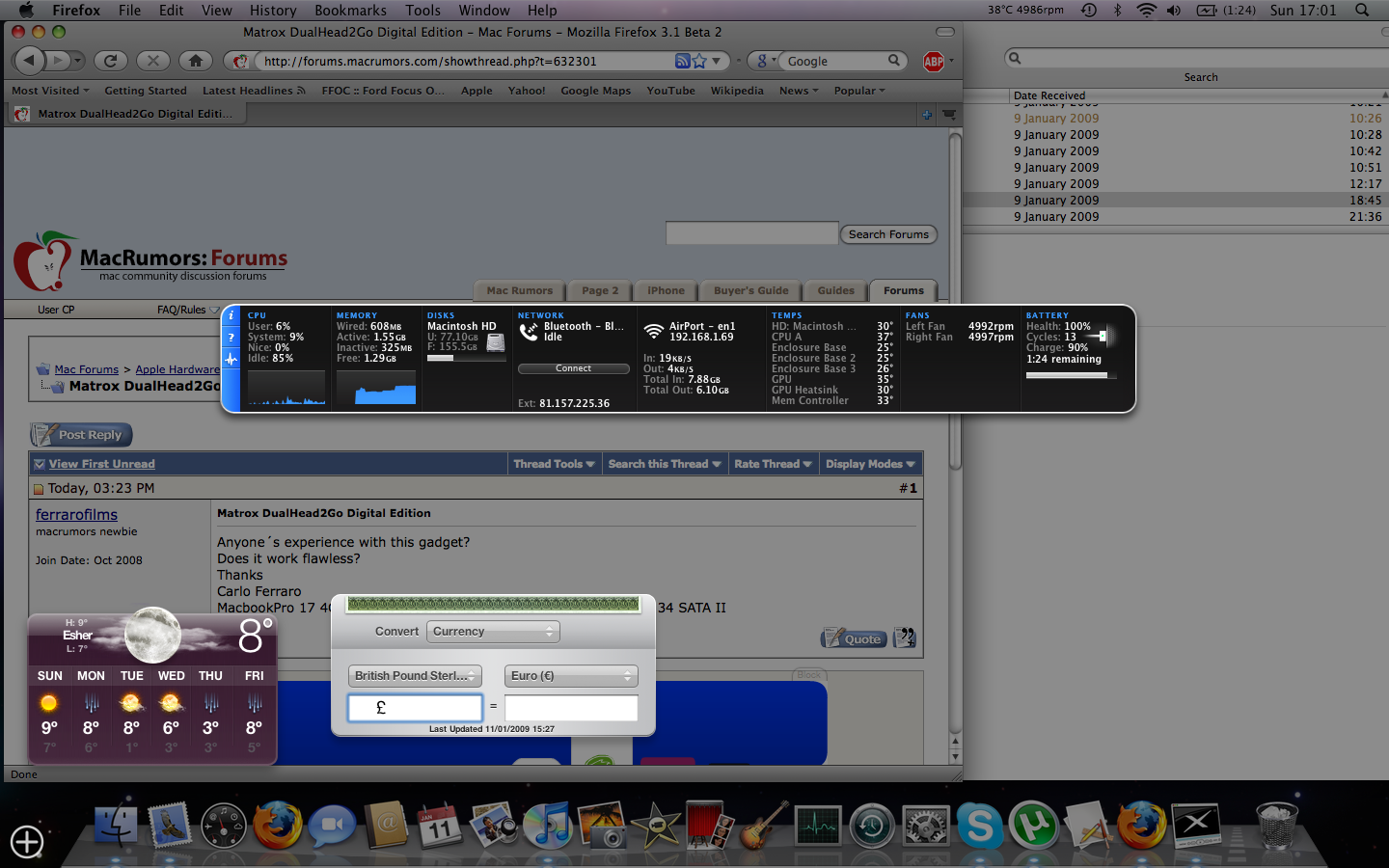Expand Display Modes dropdown

[870, 464]
